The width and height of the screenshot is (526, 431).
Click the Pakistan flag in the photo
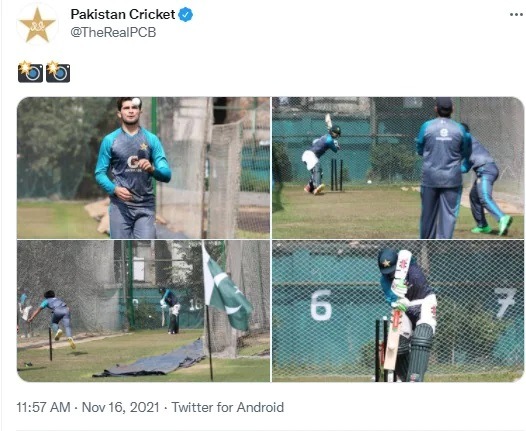pos(225,288)
